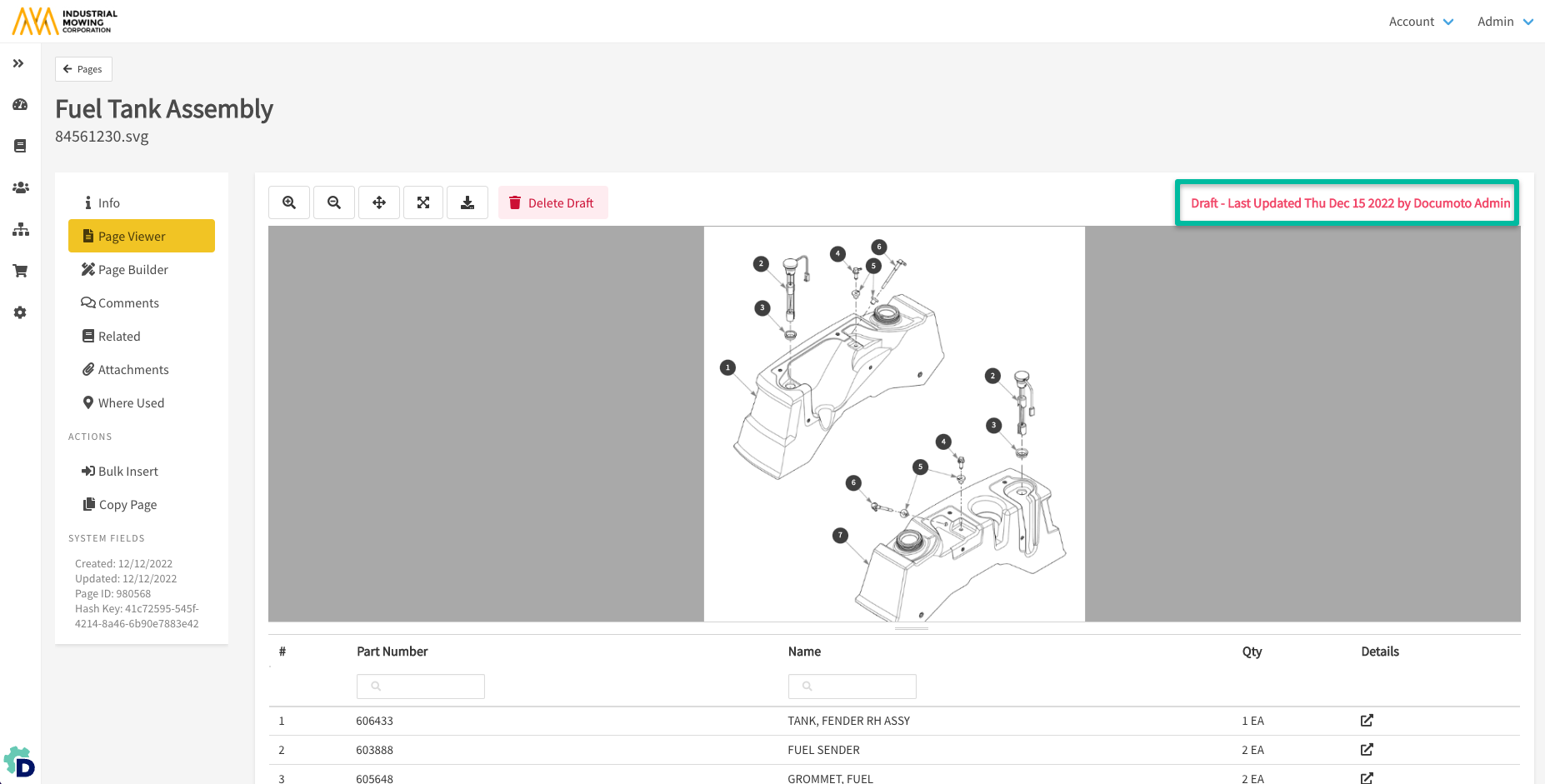The image size is (1545, 784).
Task: Open the Account dropdown menu
Action: (1421, 22)
